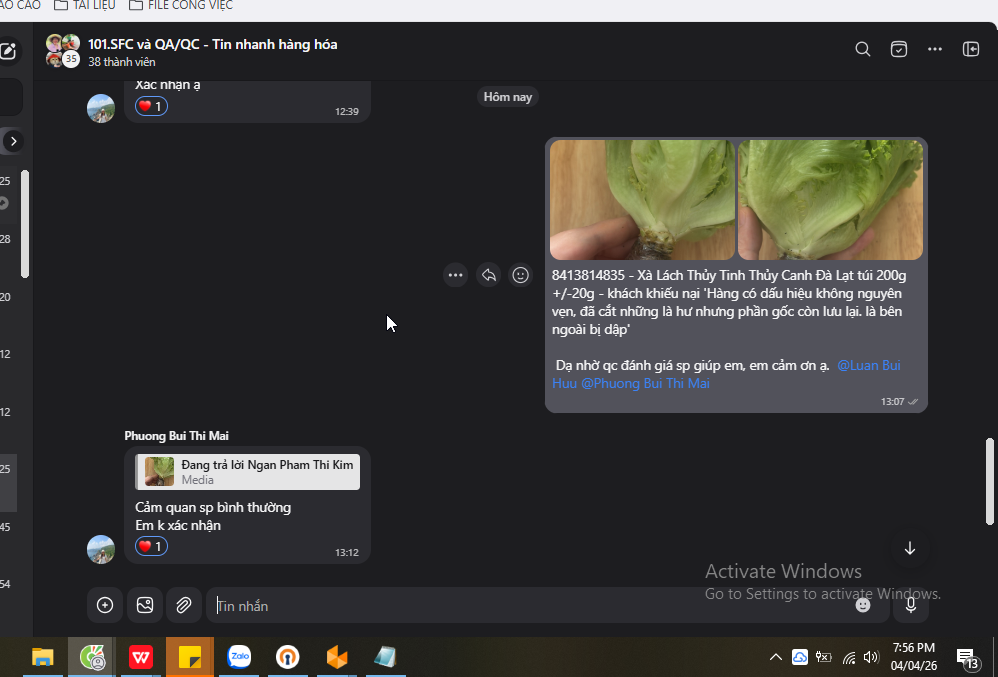Open the checklist task icon in chat header
This screenshot has width=998, height=677.
coord(899,49)
